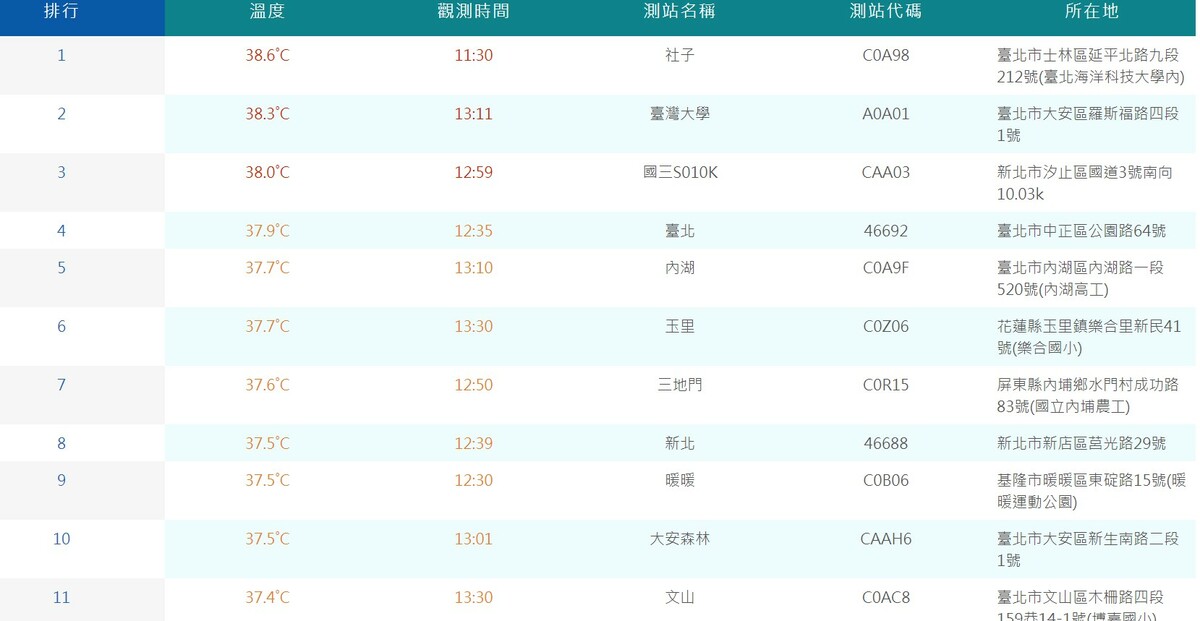Click station code CAAH6
1200x621 pixels.
[x=885, y=539]
